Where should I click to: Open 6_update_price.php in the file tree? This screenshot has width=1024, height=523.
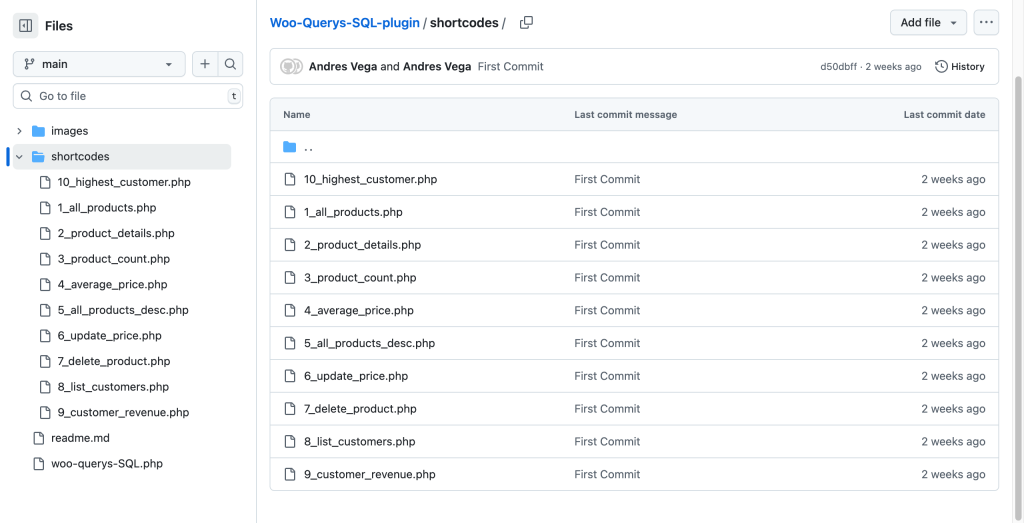point(109,336)
